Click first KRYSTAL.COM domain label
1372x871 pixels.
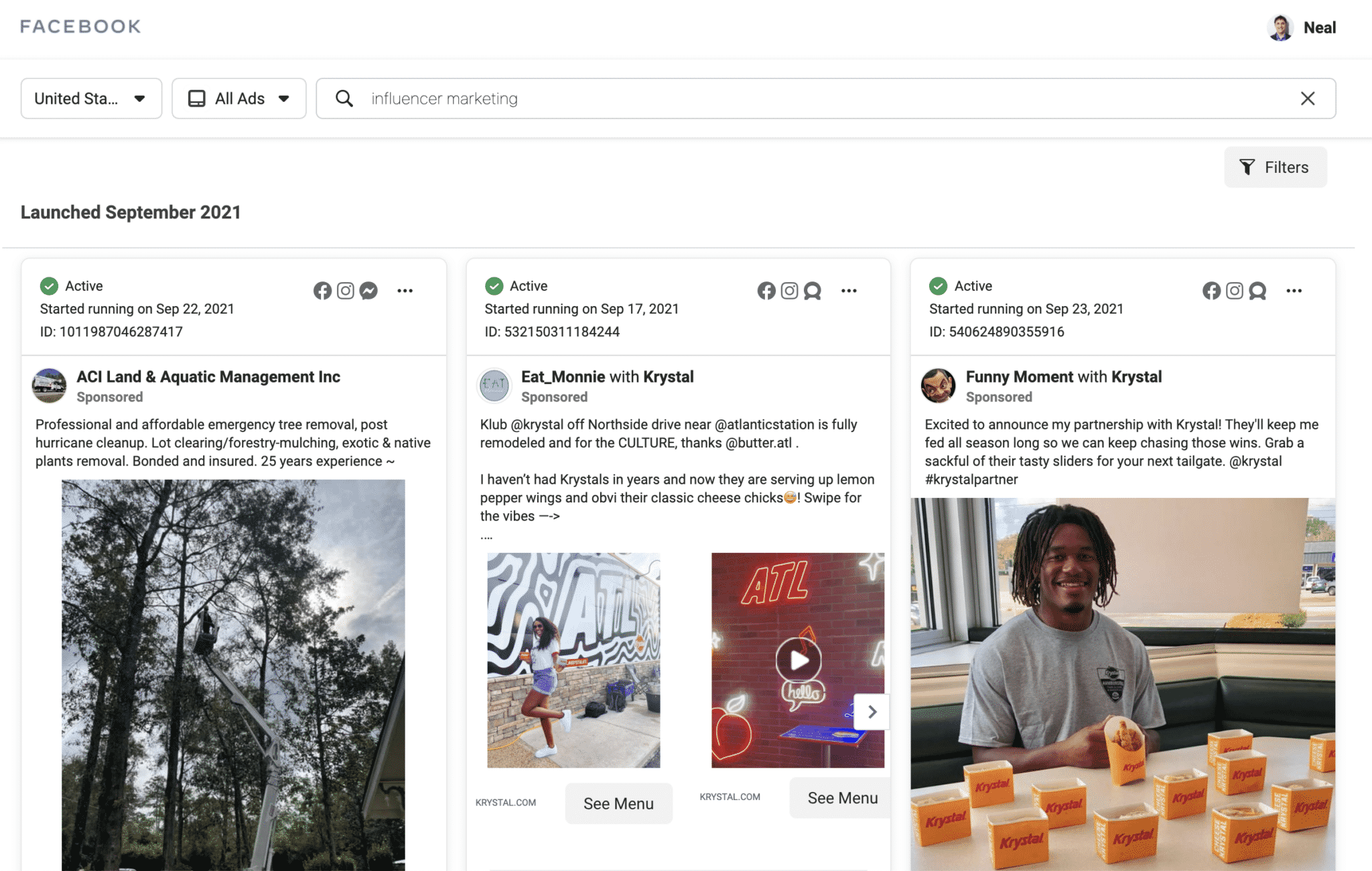pos(506,803)
